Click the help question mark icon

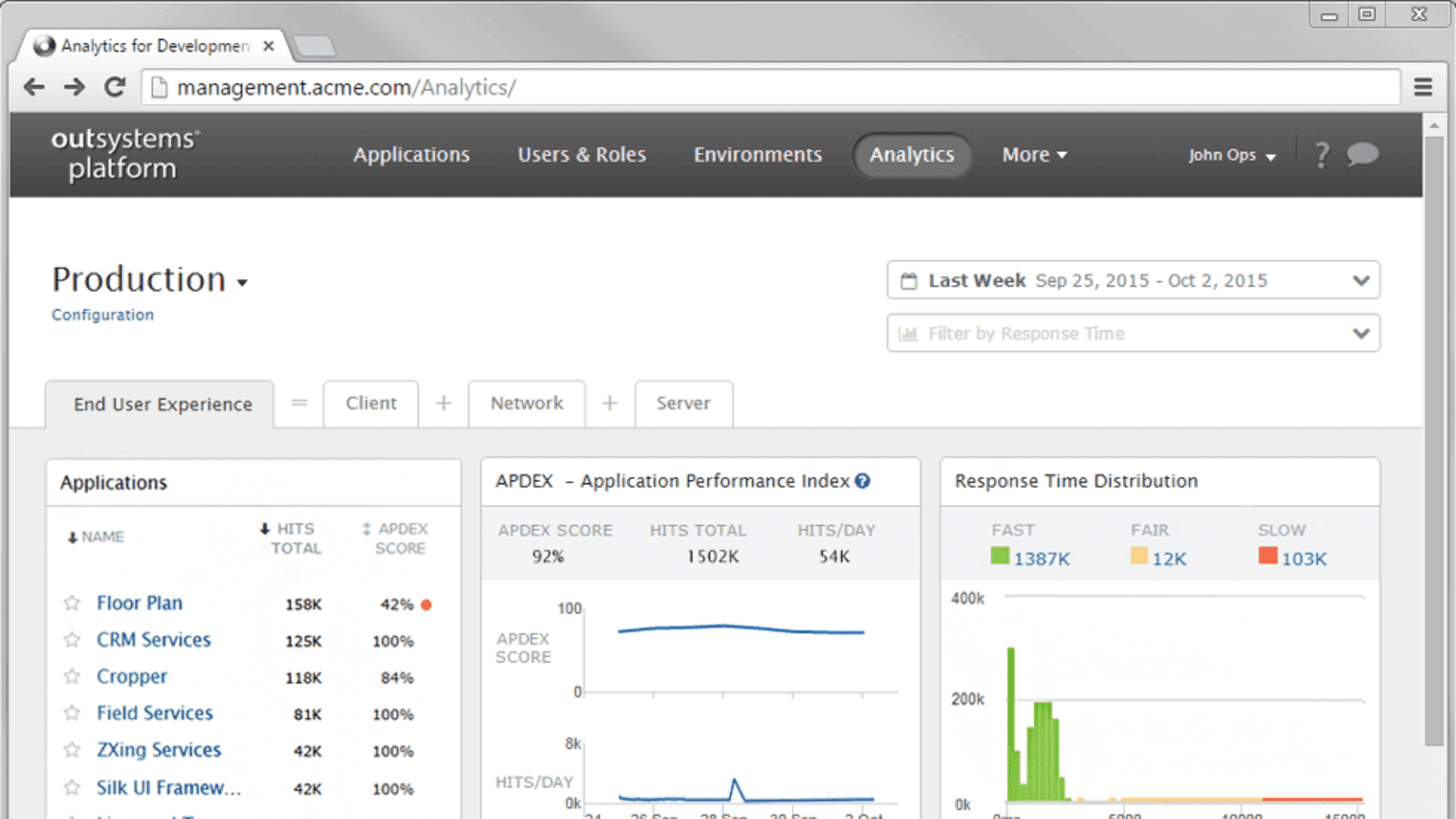pos(1322,155)
